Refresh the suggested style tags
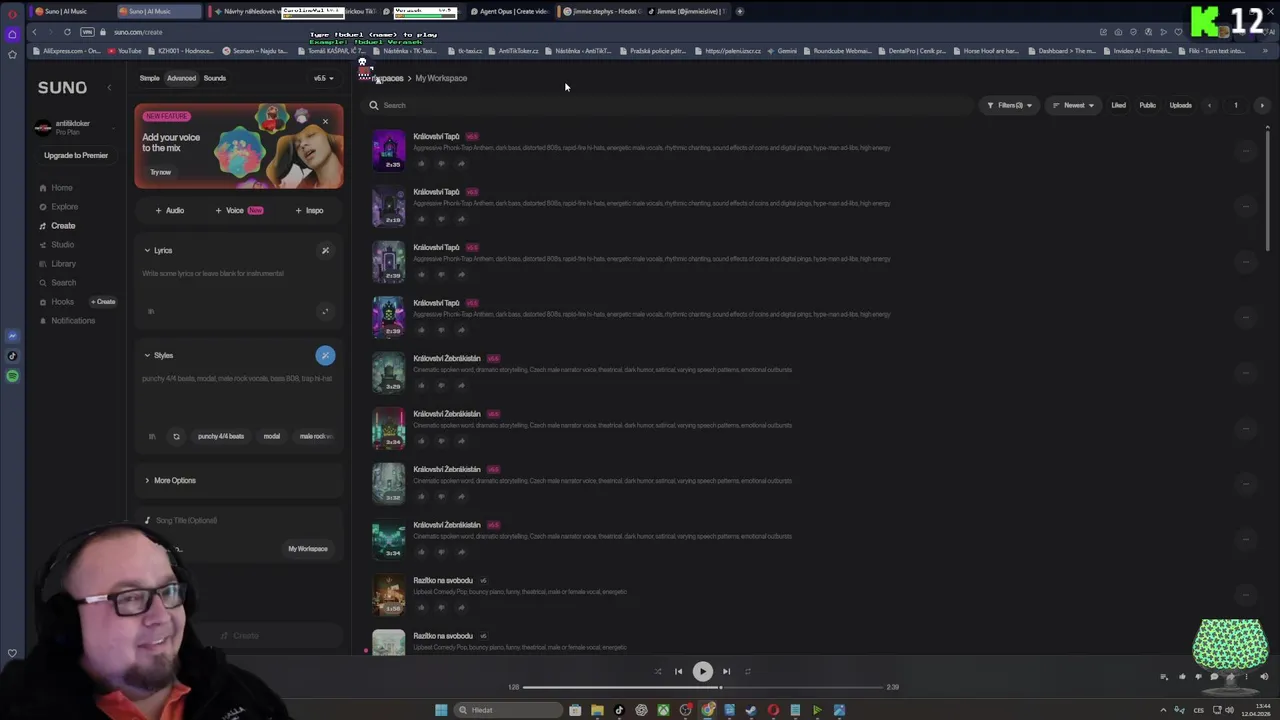 pos(176,437)
